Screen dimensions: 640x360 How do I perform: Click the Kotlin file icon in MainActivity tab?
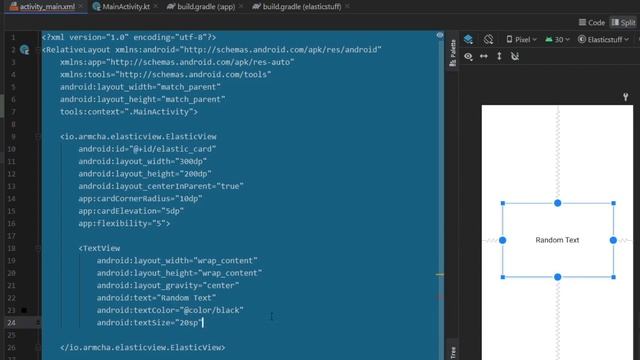coord(97,7)
